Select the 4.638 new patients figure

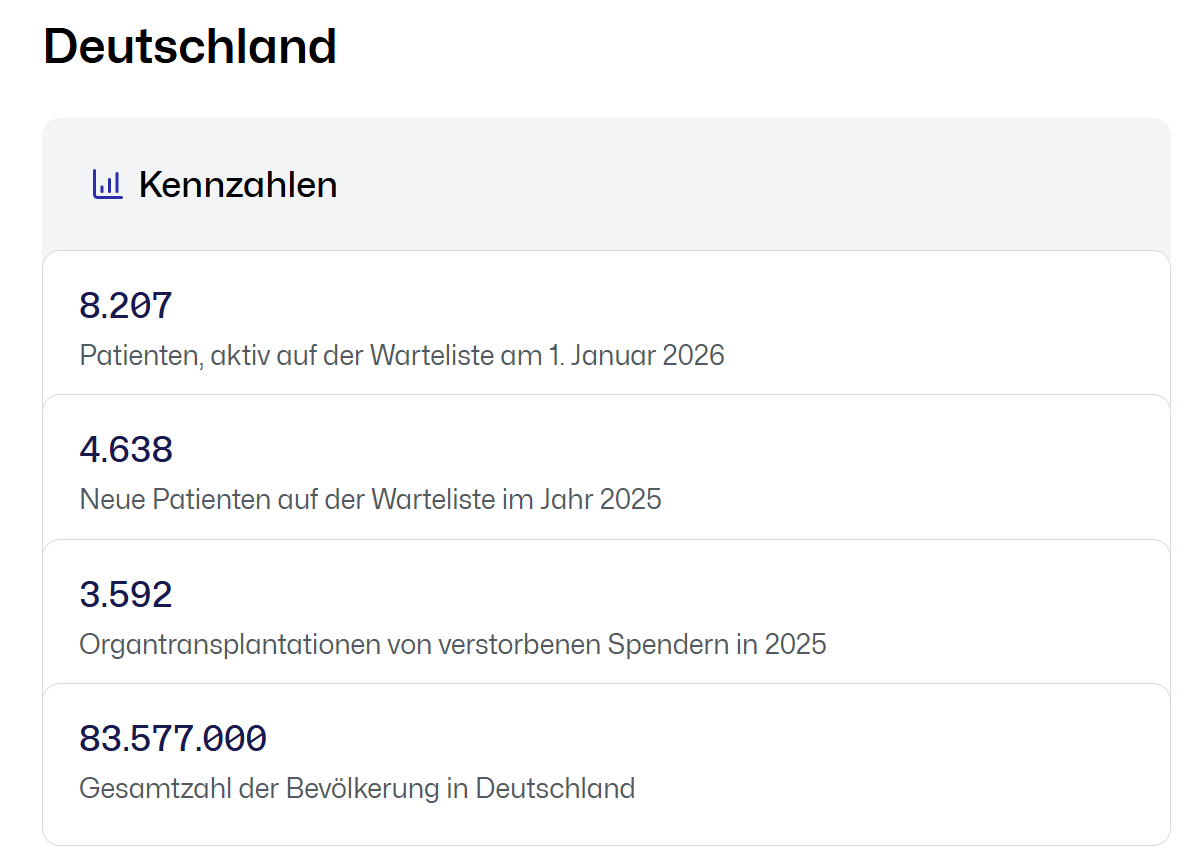click(x=126, y=450)
